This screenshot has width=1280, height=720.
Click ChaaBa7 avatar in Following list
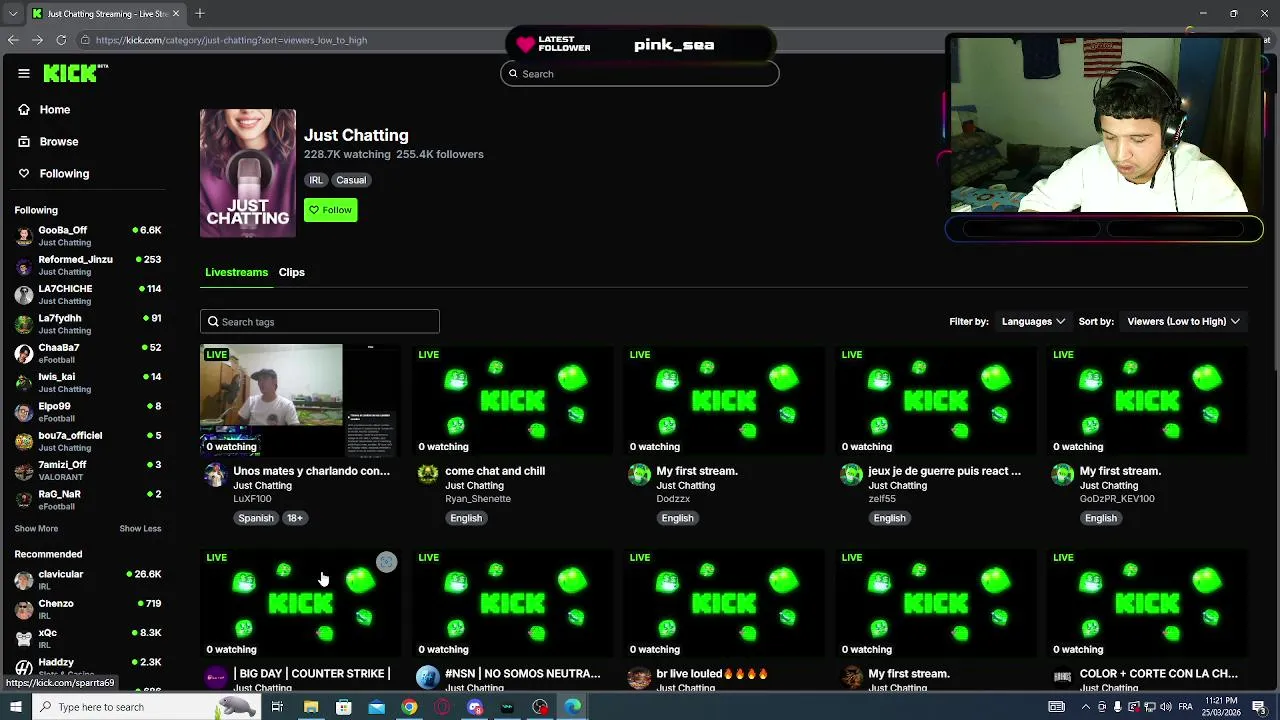pyautogui.click(x=24, y=353)
